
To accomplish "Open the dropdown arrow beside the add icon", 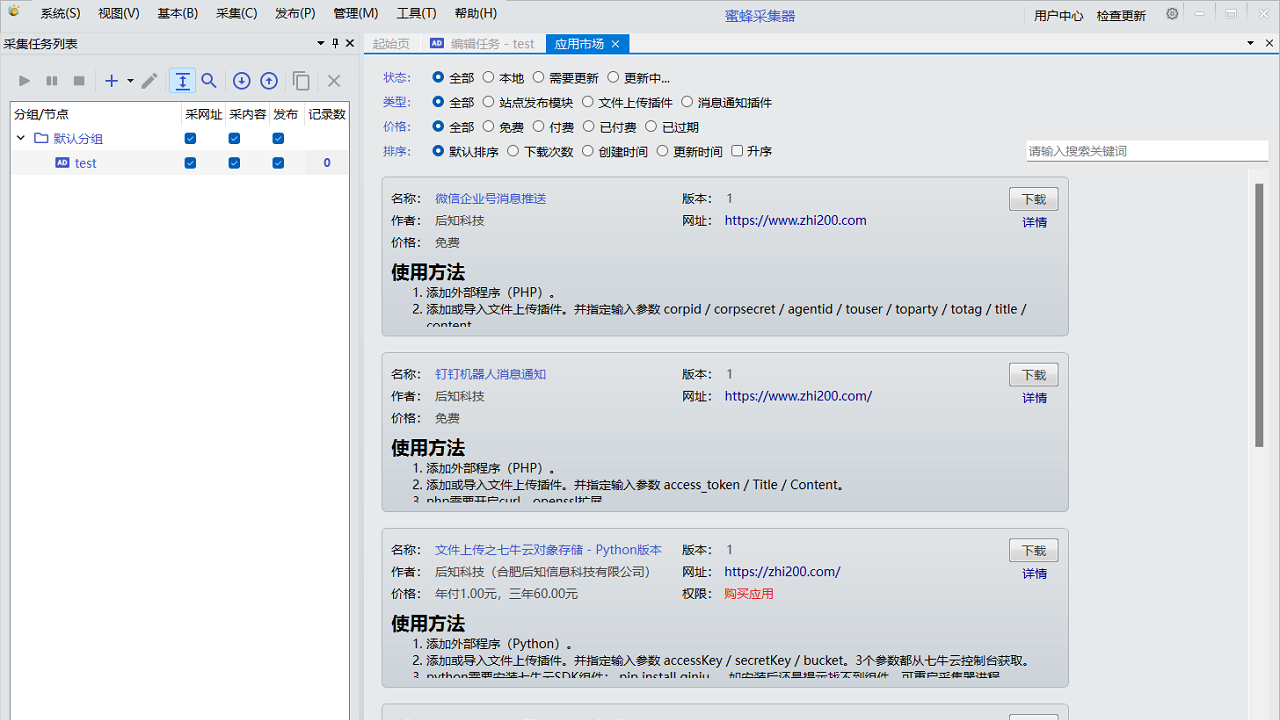I will point(130,81).
